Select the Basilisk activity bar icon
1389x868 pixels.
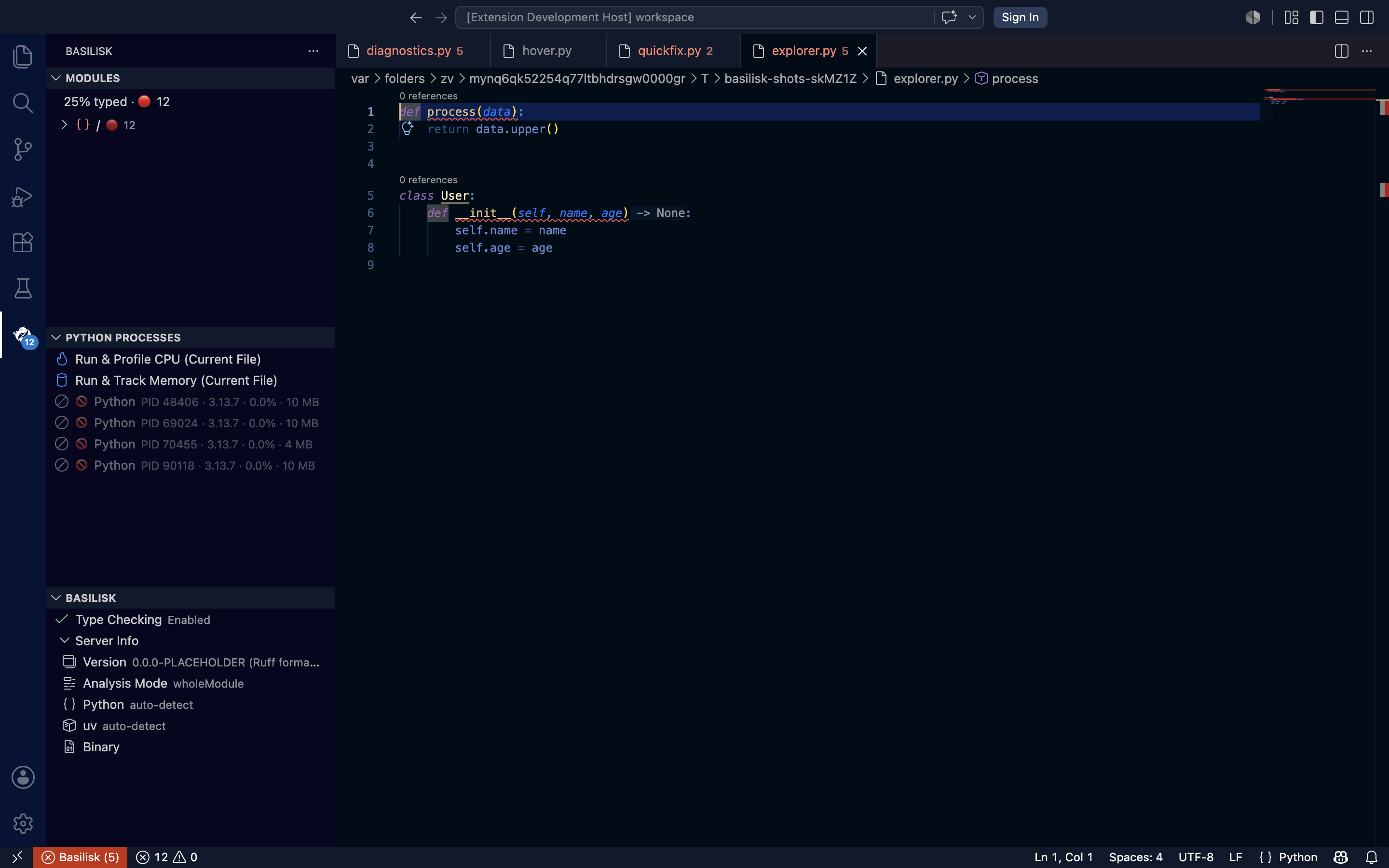tap(23, 335)
